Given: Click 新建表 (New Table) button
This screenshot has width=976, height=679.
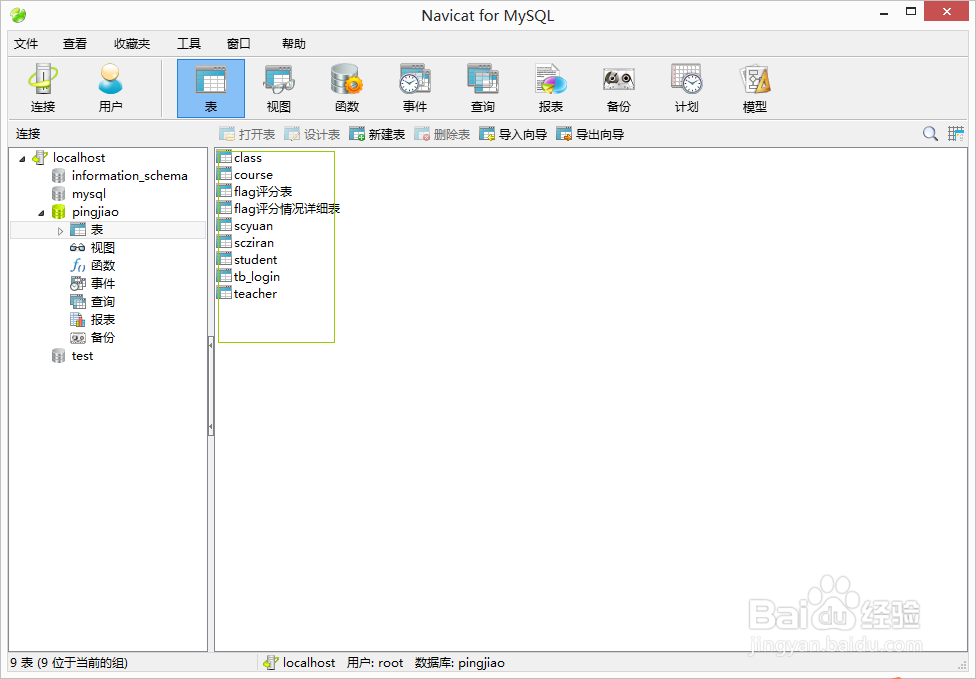Looking at the screenshot, I should [377, 134].
